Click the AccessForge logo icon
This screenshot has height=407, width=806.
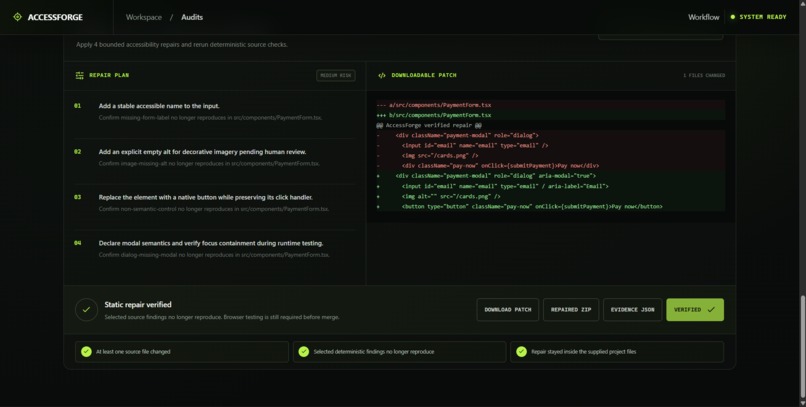[17, 17]
